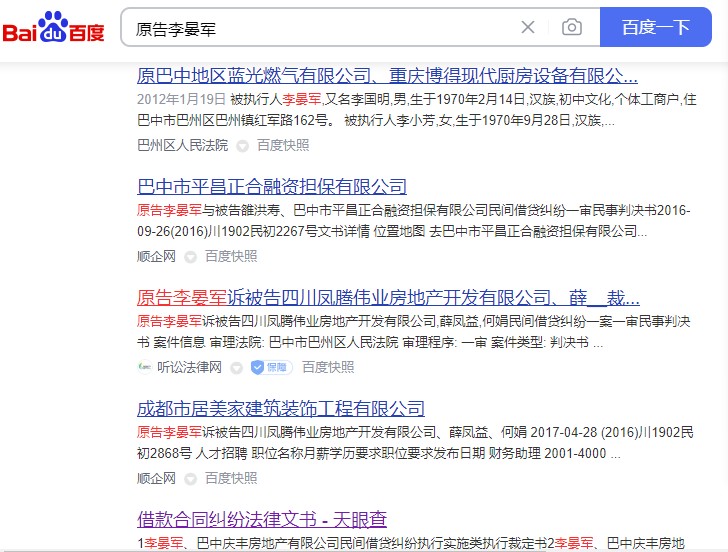
Task: Click the 保障 shield badge
Action: click(271, 367)
